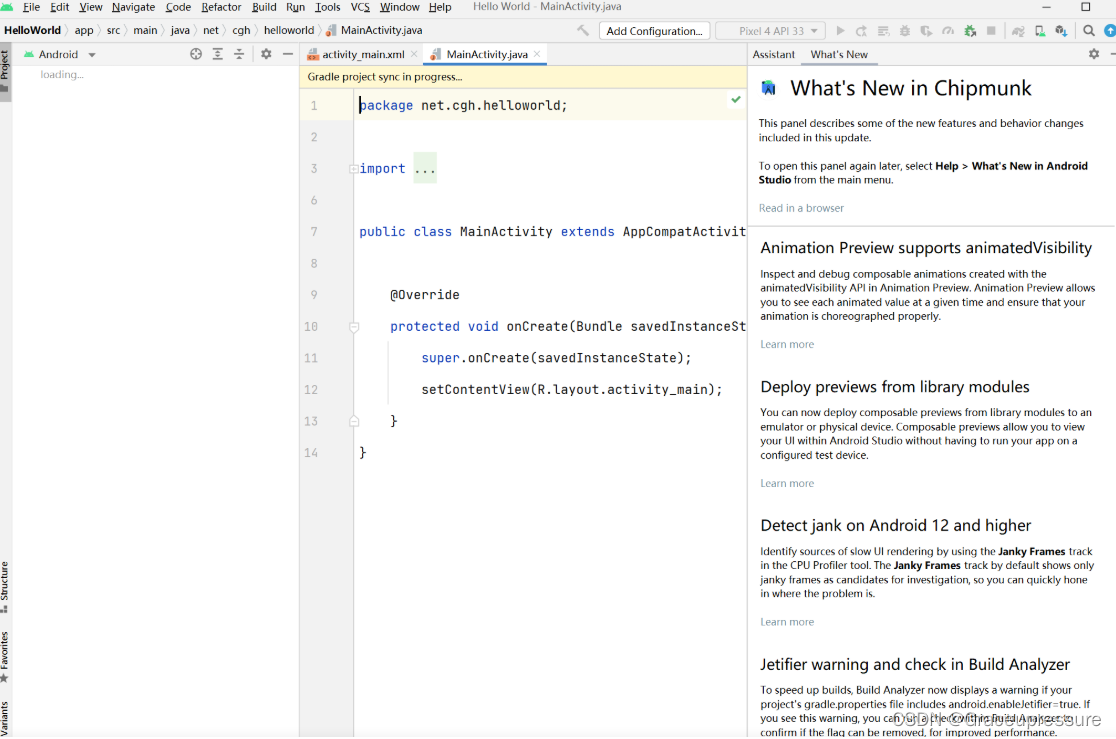Open the Pixel 4 API 33 device dropdown
The image size is (1116, 739).
[771, 31]
